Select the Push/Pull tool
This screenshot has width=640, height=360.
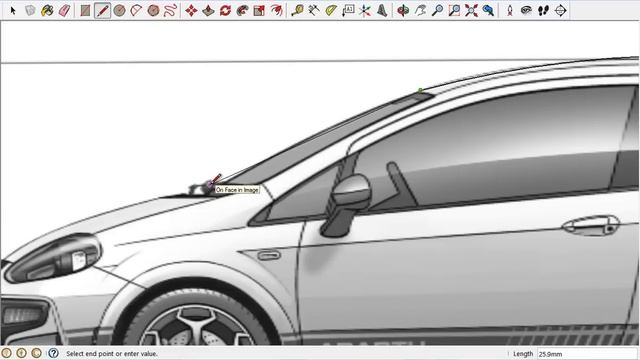[208, 11]
